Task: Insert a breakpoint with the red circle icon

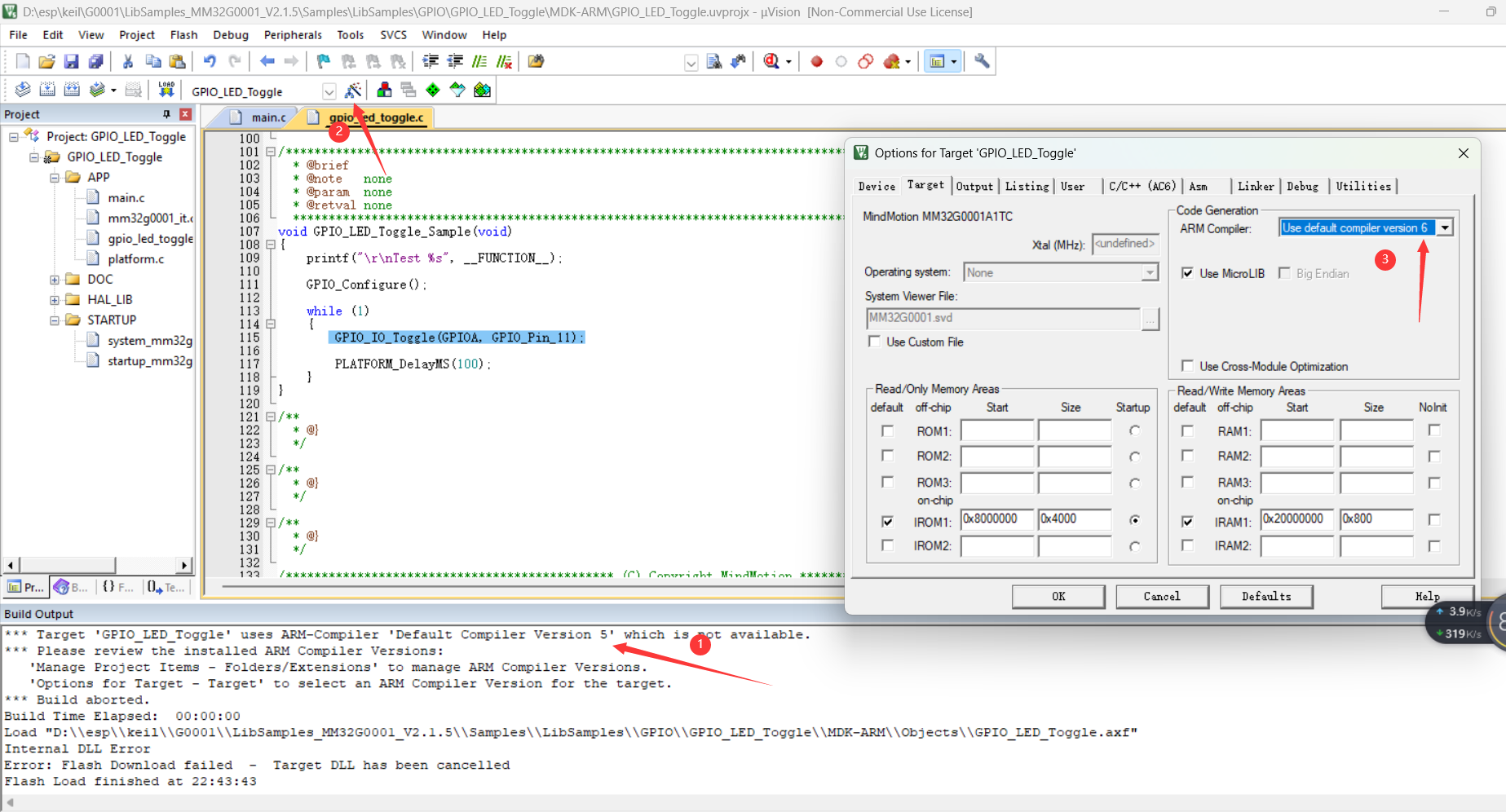Action: coord(816,61)
